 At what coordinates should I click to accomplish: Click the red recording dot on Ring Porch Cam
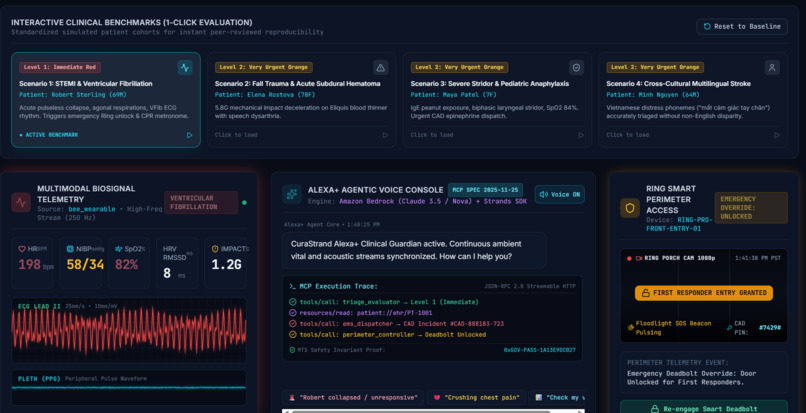tap(629, 258)
